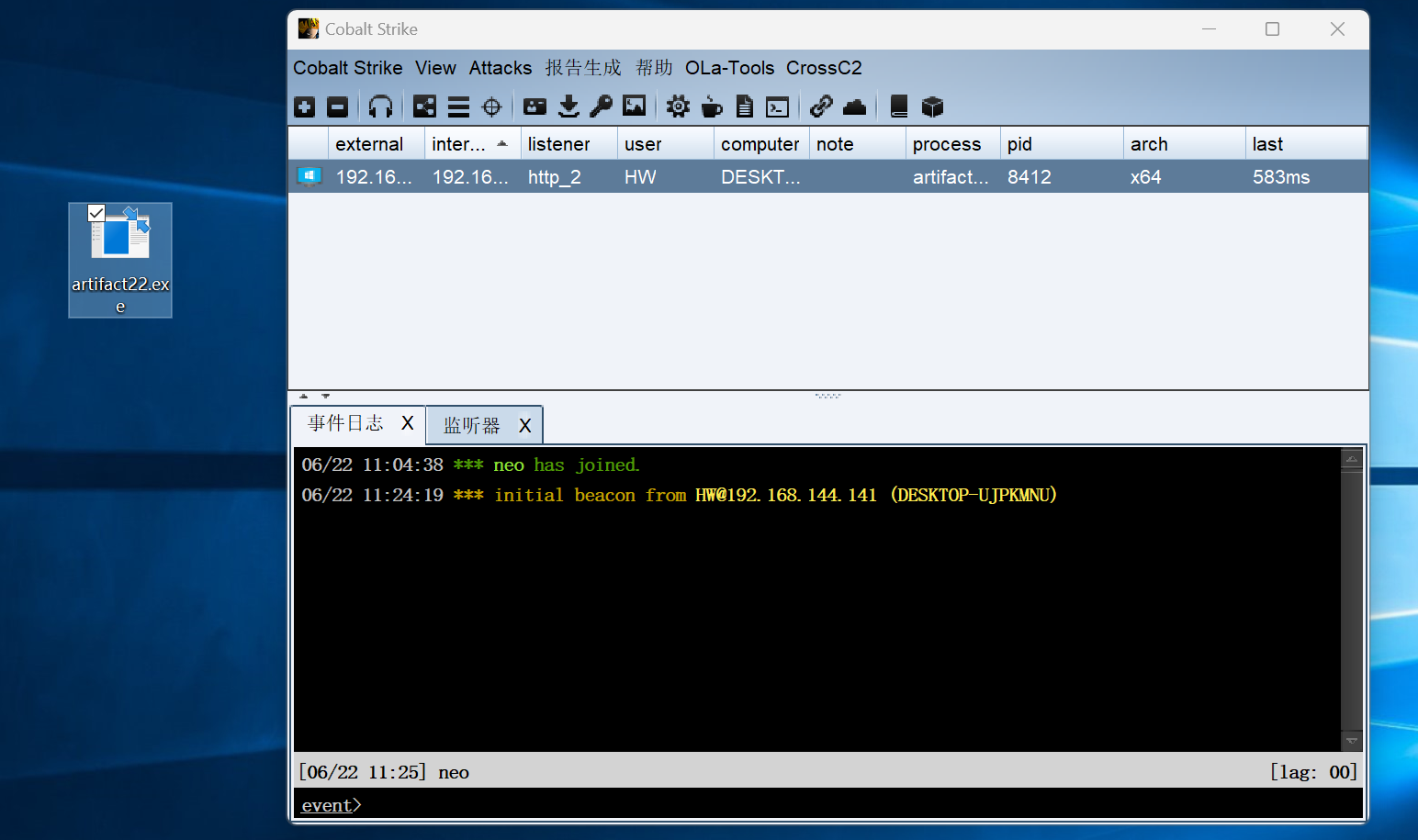Click the small down arrow on the panel splitter
Image resolution: width=1418 pixels, height=840 pixels.
click(325, 397)
